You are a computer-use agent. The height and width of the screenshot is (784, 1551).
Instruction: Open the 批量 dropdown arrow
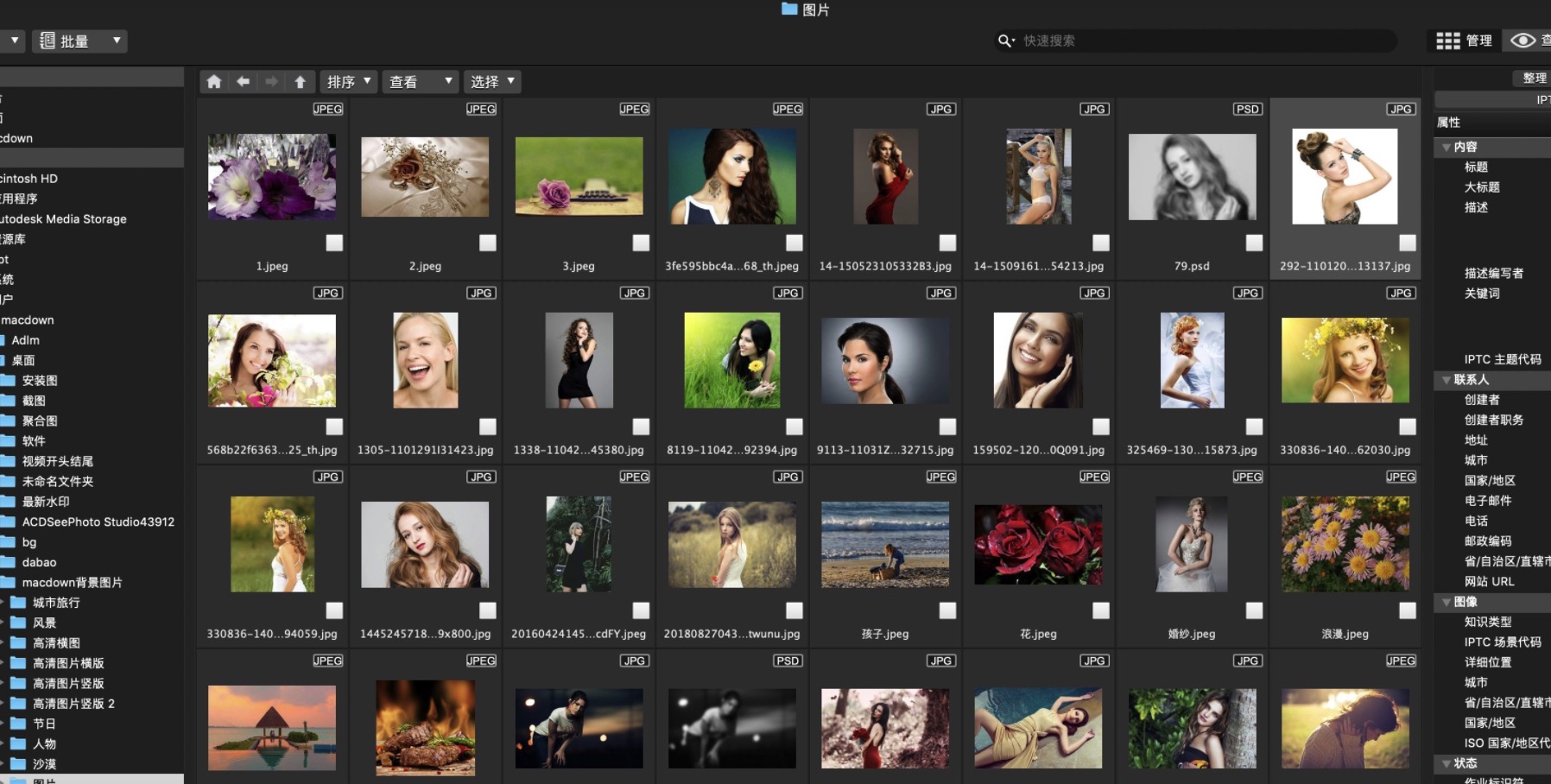coord(117,41)
